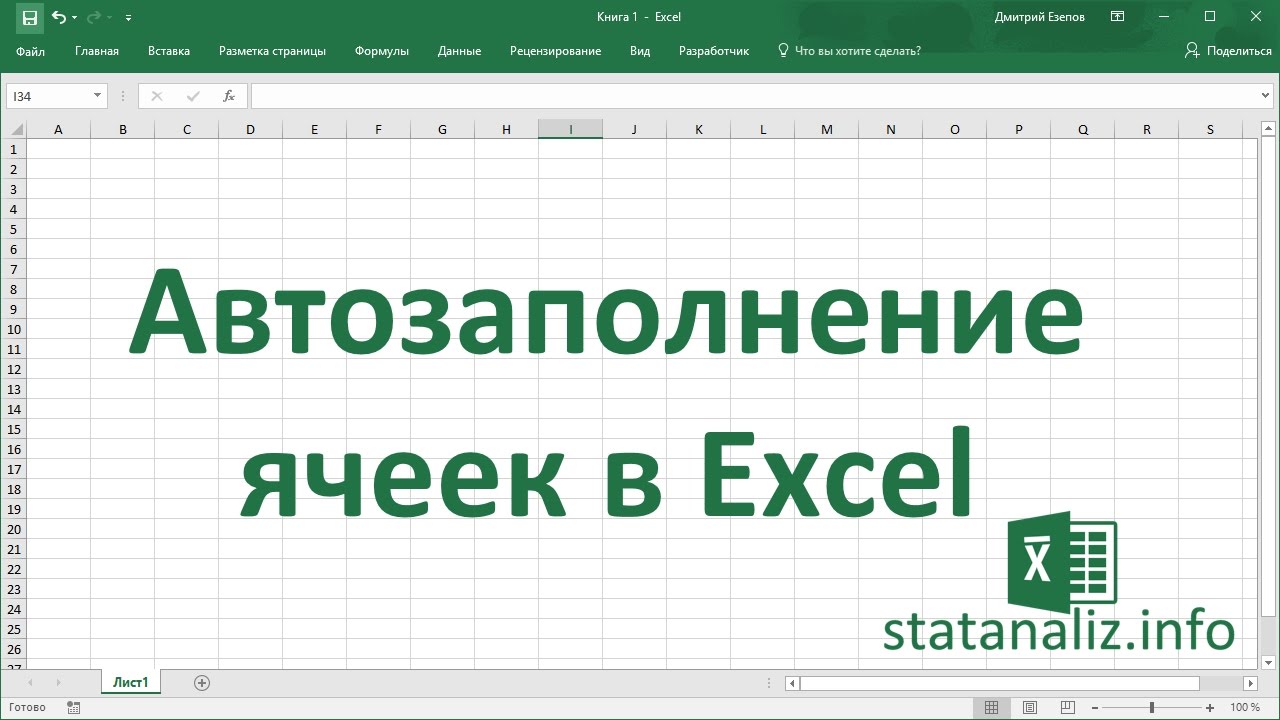Switch to Normal view icon
The height and width of the screenshot is (720, 1280).
tap(991, 708)
